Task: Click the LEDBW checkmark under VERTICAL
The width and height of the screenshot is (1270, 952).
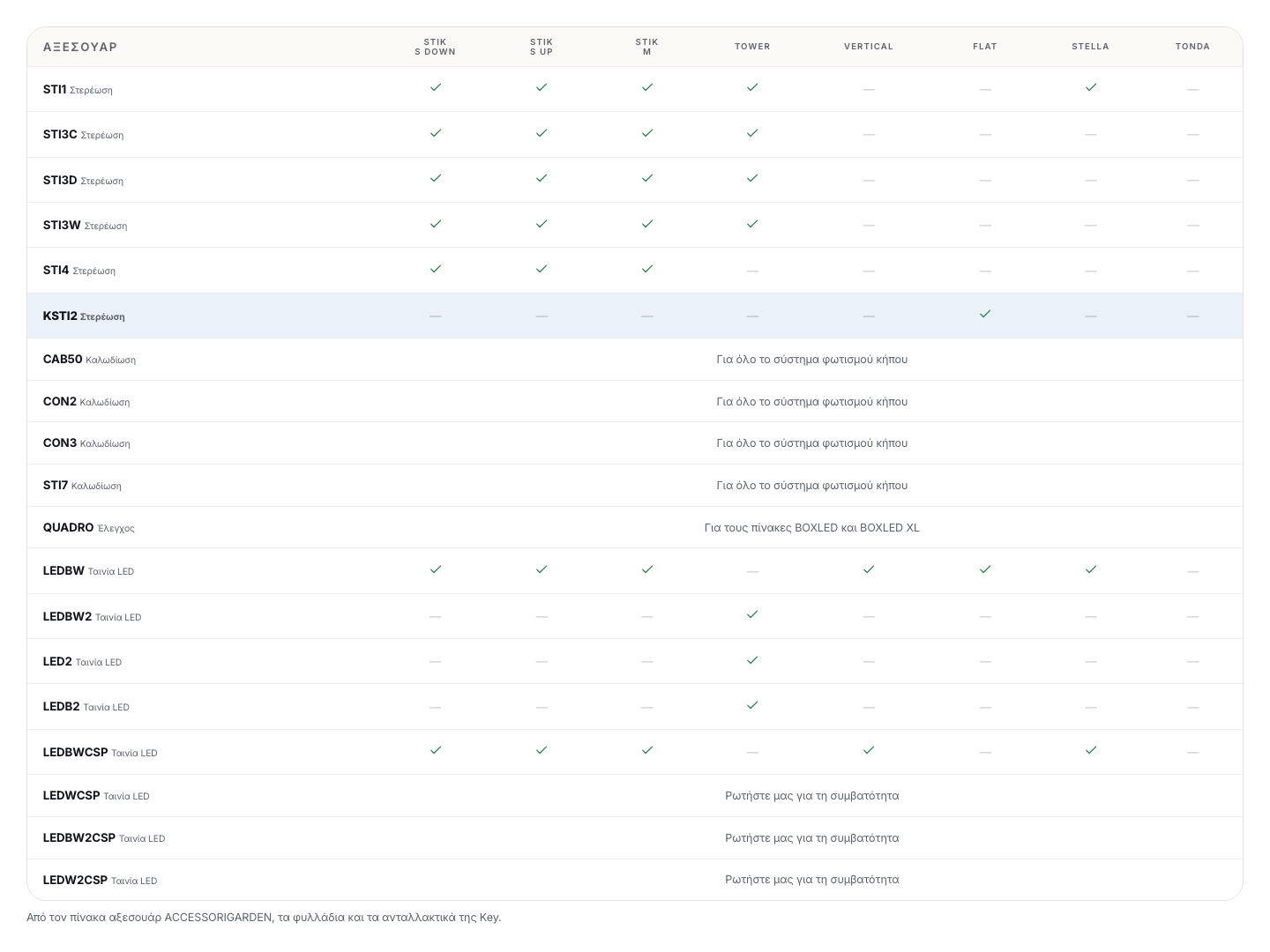Action: (869, 569)
